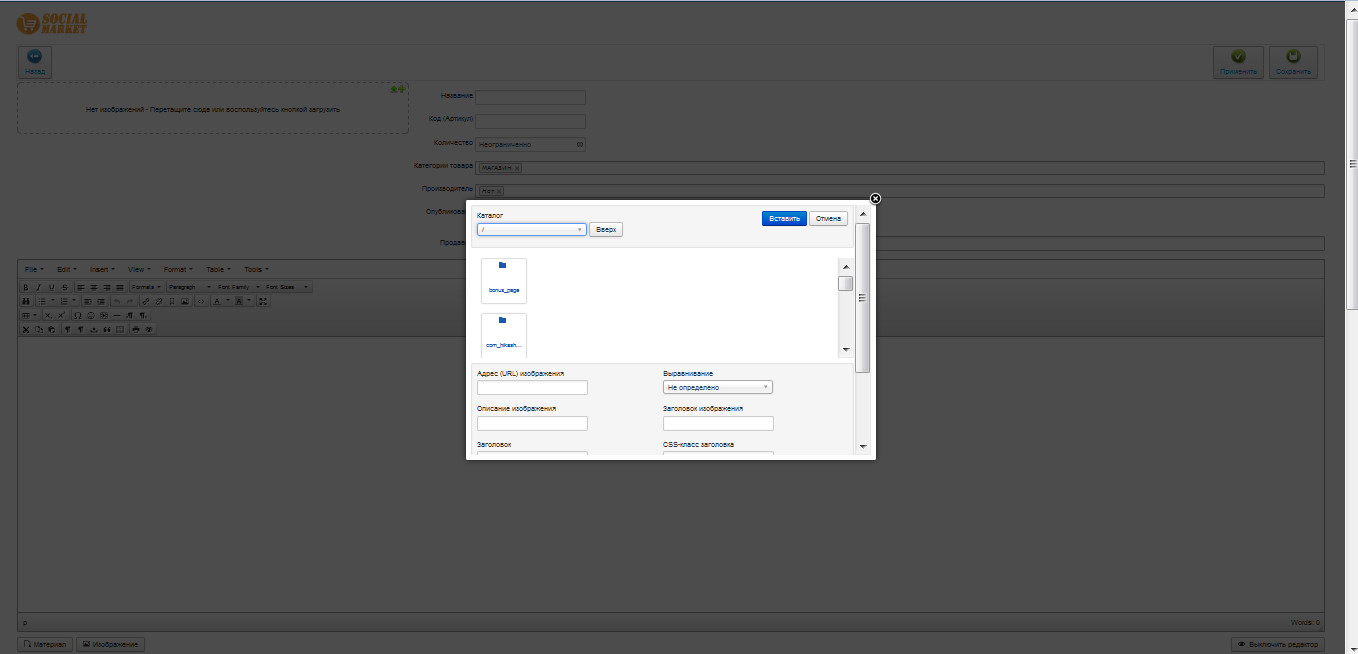Redo action in the editor toolbar
This screenshot has height=654, width=1358.
click(x=130, y=301)
